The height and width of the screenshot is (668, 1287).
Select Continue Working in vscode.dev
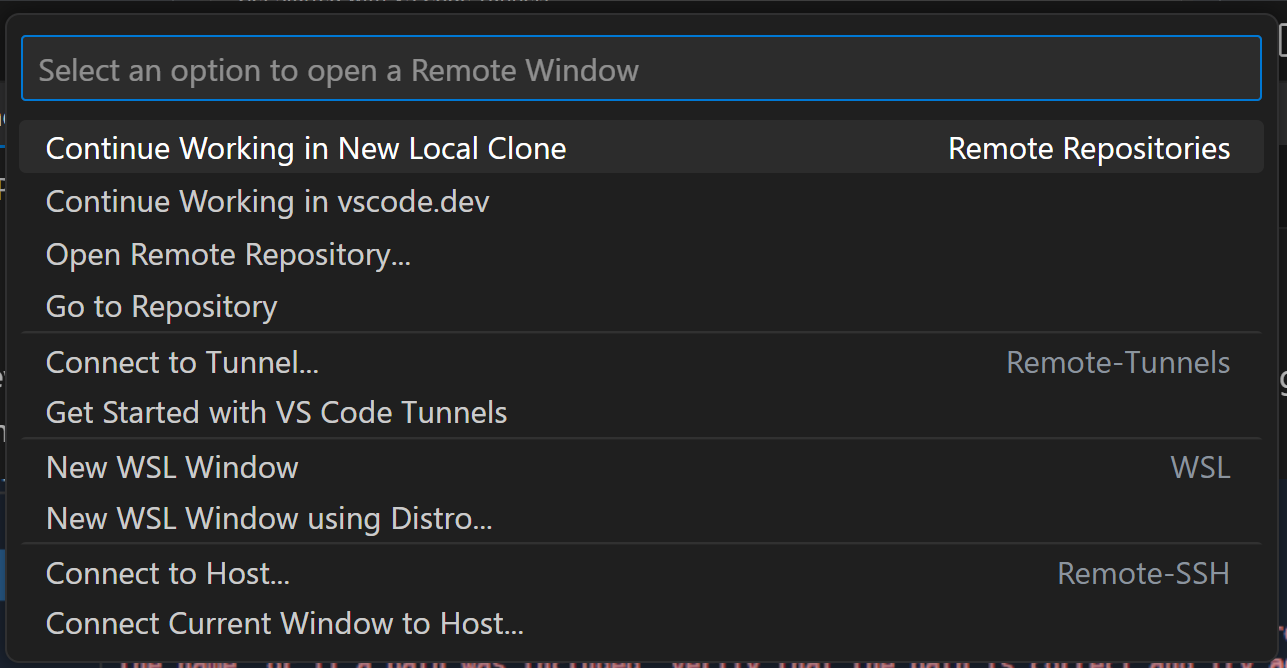(641, 201)
